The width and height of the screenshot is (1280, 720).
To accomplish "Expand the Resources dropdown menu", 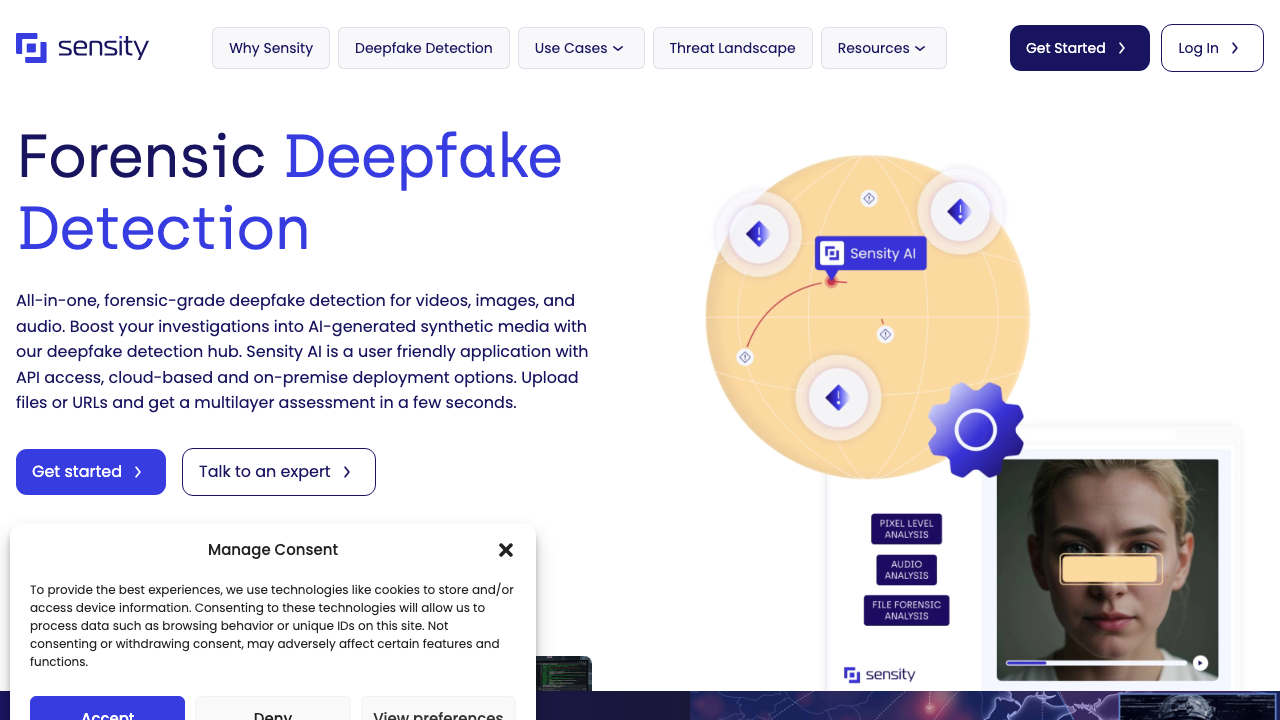I will [x=884, y=48].
